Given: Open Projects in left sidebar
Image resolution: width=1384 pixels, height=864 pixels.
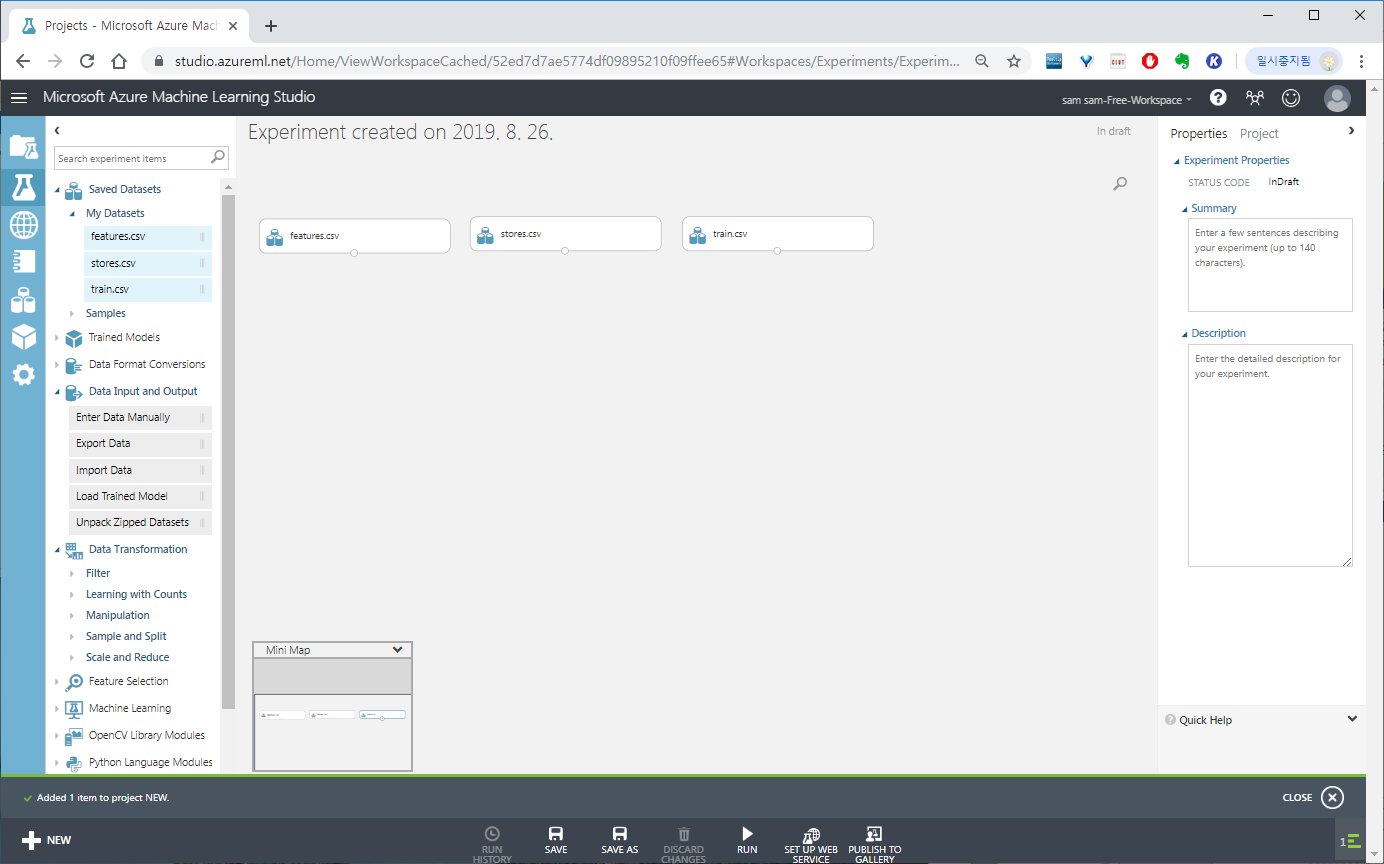Looking at the screenshot, I should click(x=23, y=148).
